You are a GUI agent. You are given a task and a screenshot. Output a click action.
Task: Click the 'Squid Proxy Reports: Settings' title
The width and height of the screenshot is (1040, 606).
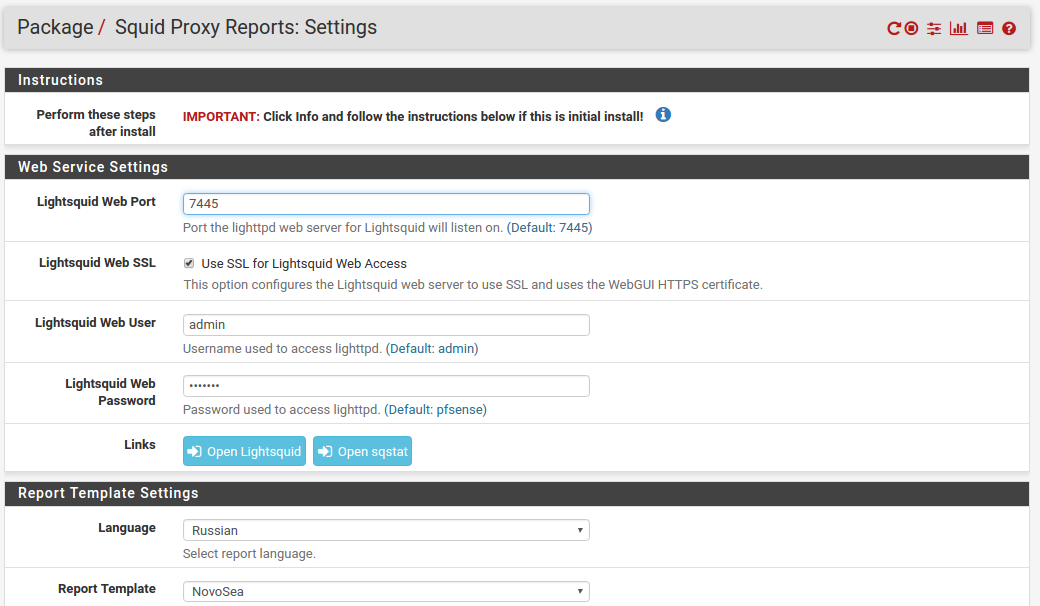tap(246, 27)
